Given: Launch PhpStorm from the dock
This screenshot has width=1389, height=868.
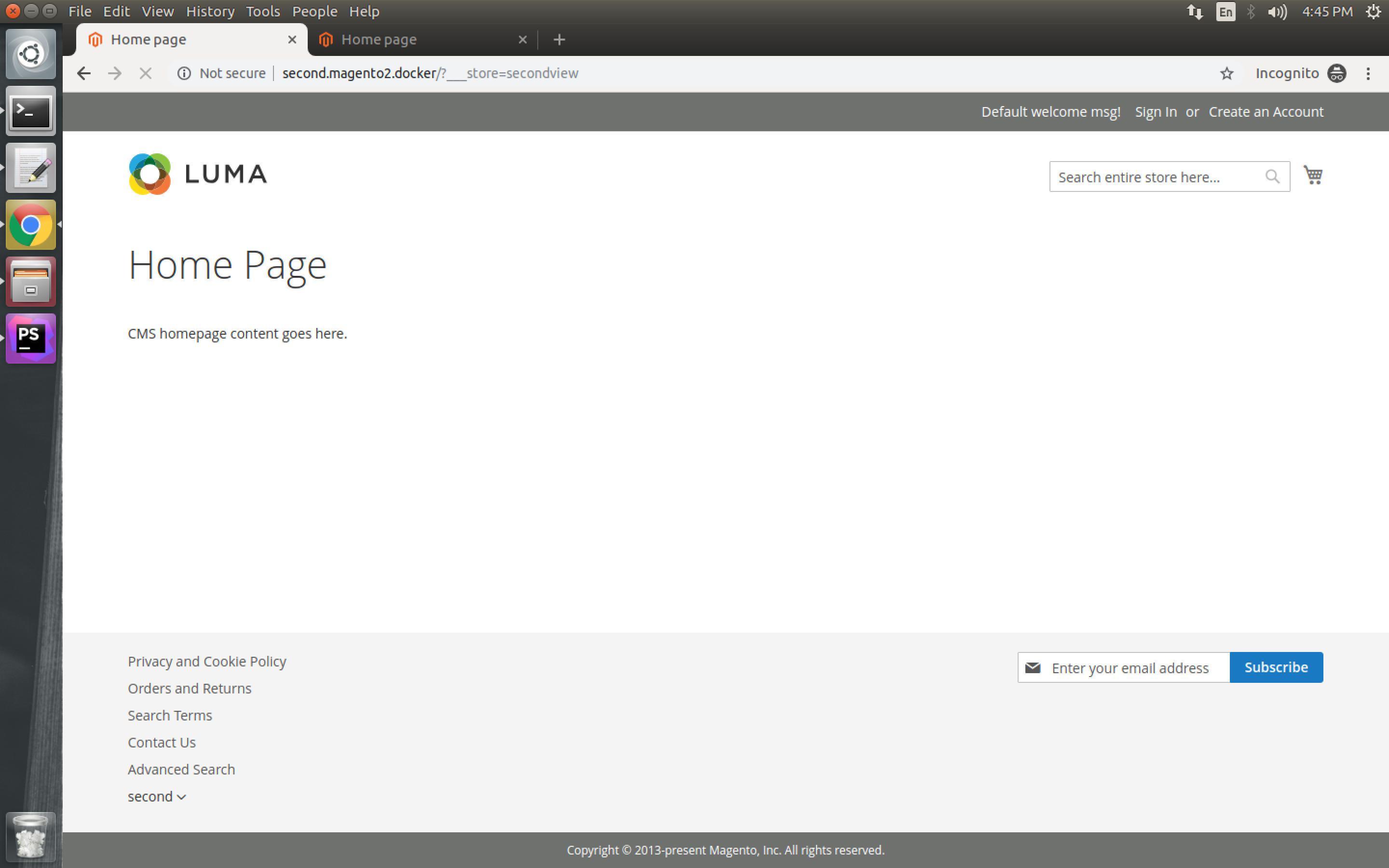Looking at the screenshot, I should click(x=31, y=339).
